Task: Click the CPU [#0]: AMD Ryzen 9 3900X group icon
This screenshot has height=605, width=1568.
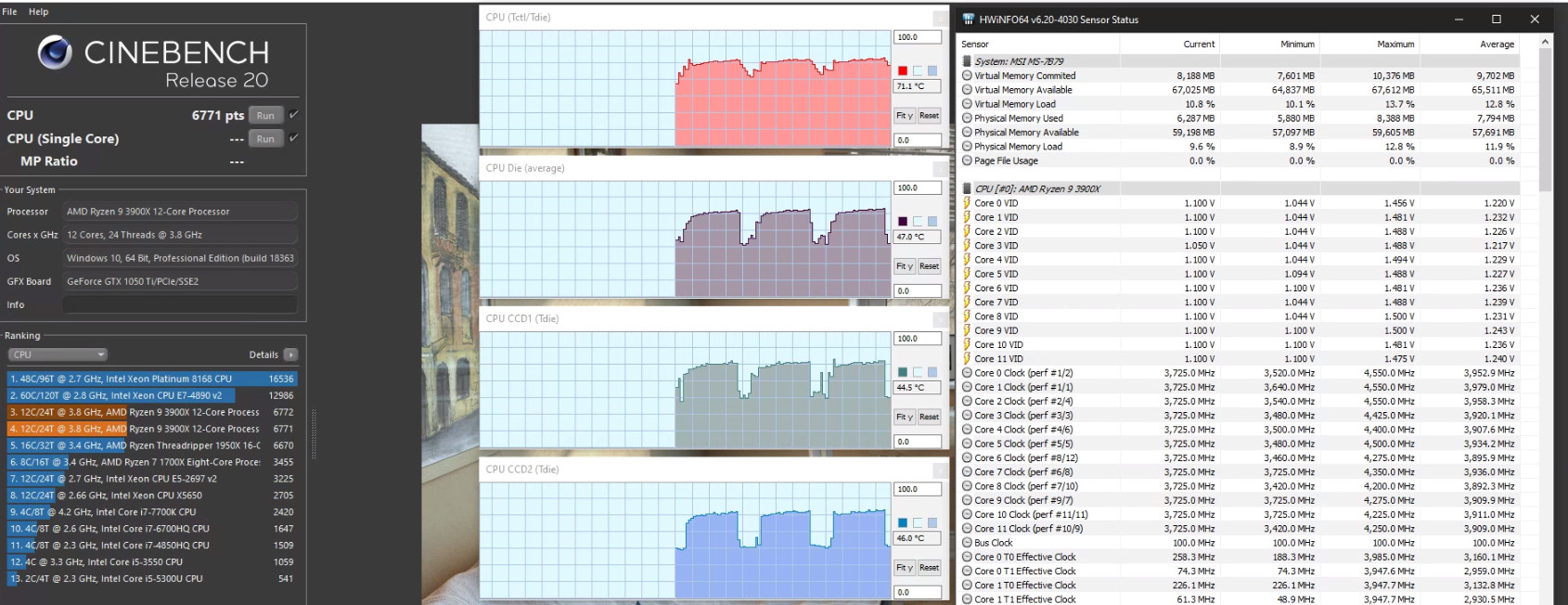Action: (967, 188)
